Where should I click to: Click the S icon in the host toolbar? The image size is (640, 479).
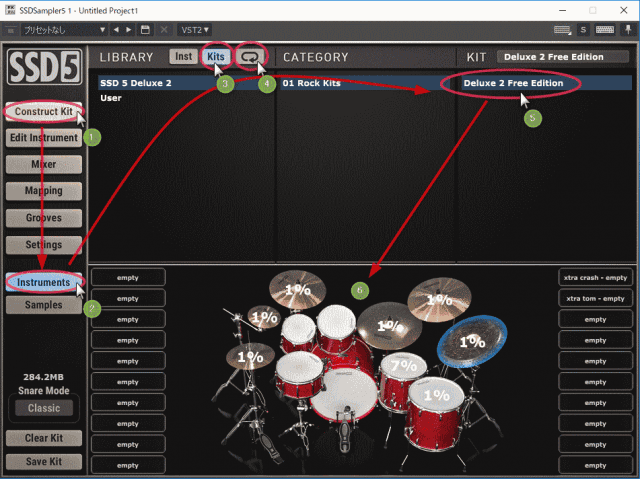pos(583,30)
